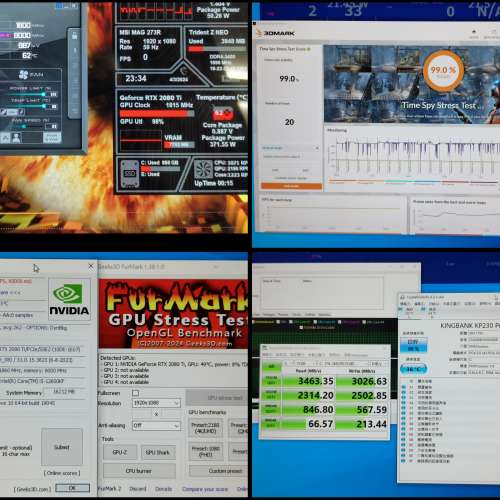Click the red GPU temperature indicator in the monitor panel
Viewport: 500px width, 500px height.
pos(222,113)
